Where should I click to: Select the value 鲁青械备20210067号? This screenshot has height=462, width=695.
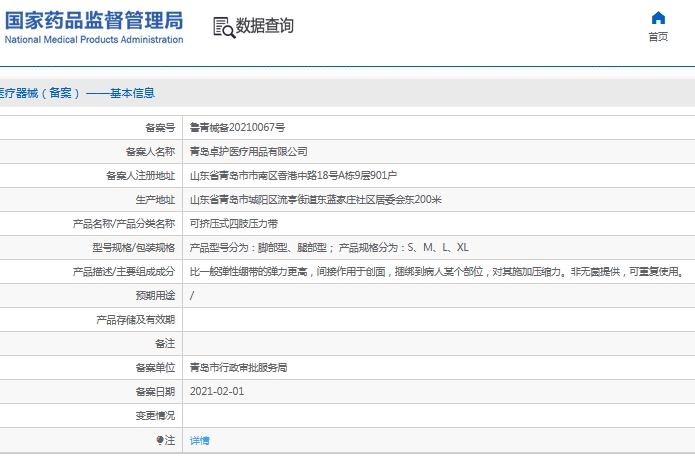click(x=237, y=128)
